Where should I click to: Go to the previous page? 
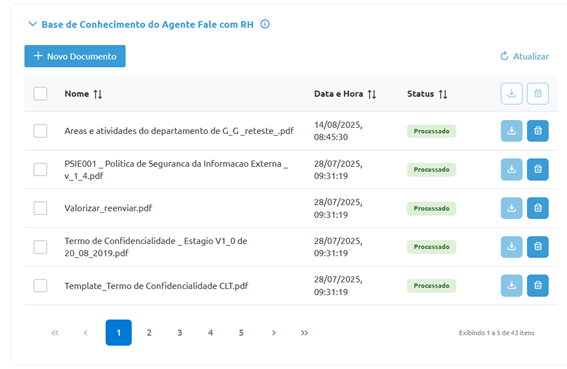(86, 332)
